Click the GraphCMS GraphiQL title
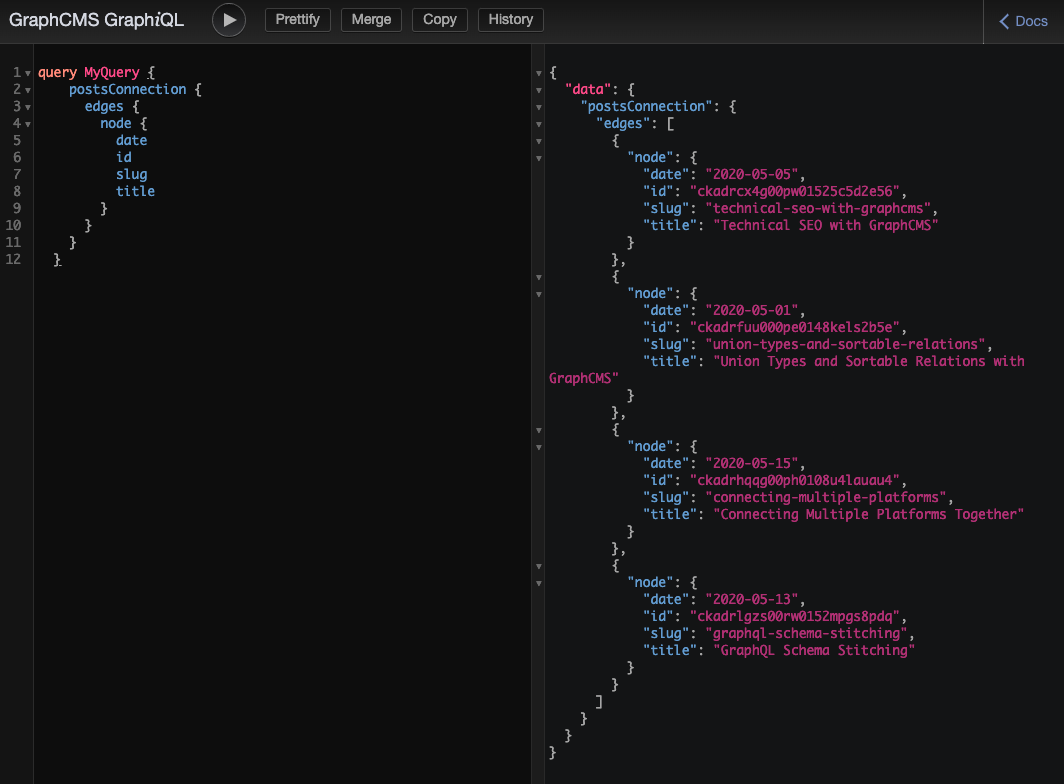The image size is (1064, 784). pos(97,20)
